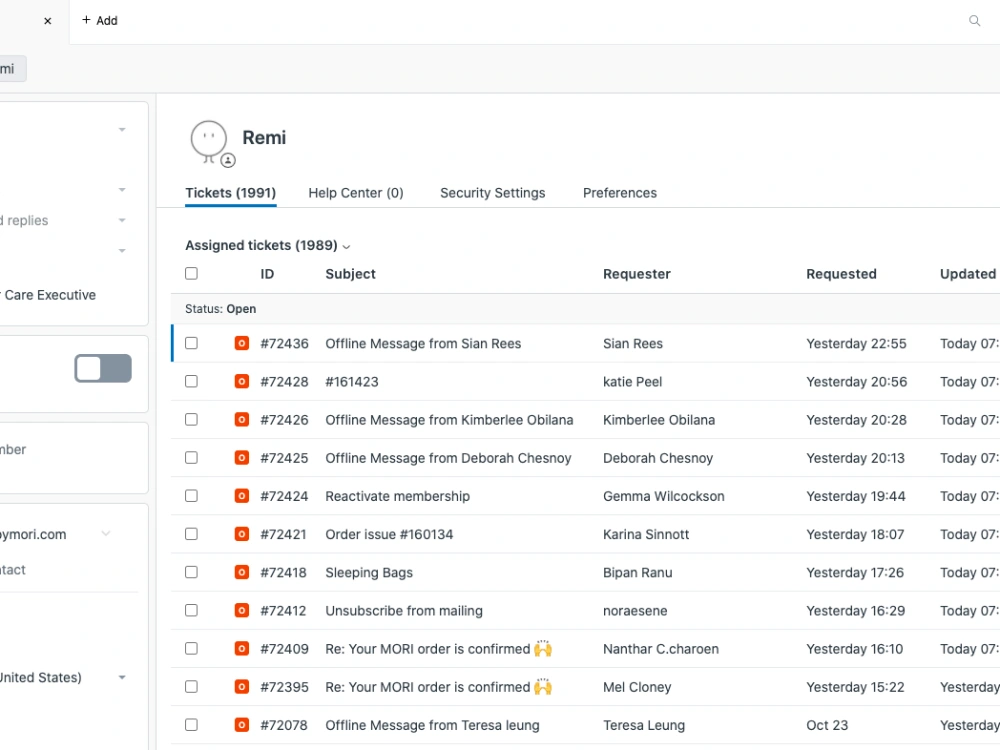
Task: Click requester name Mel Cloney
Action: pos(636,687)
